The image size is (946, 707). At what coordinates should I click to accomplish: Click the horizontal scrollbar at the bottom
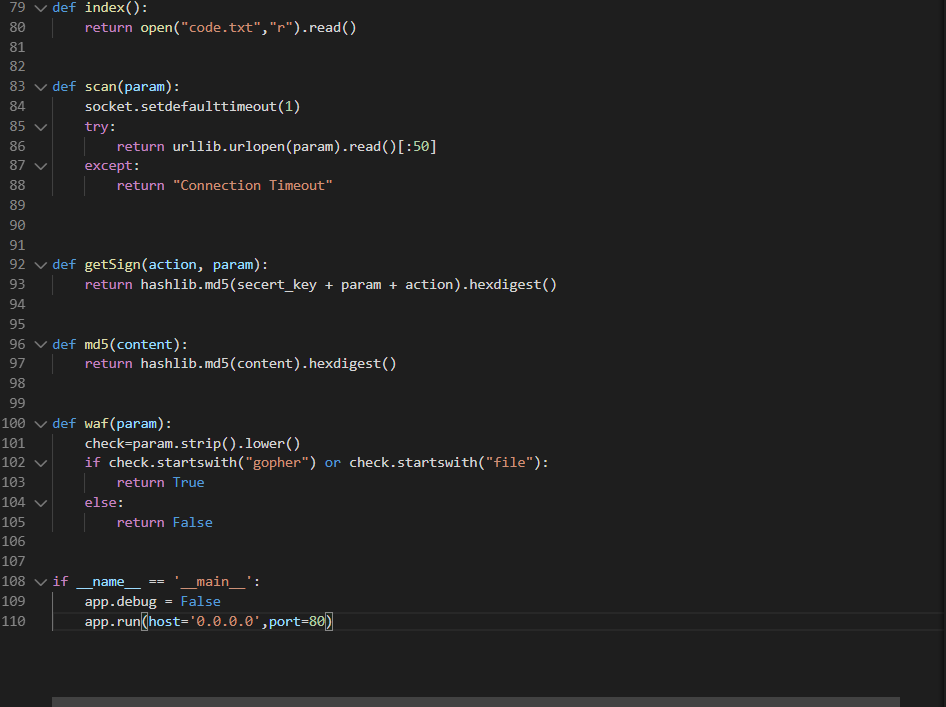coord(475,702)
